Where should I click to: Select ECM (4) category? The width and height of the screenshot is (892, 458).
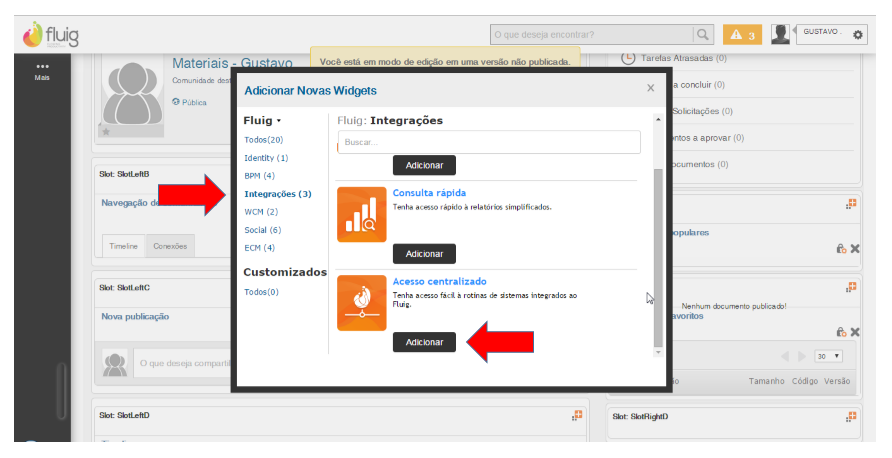pyautogui.click(x=259, y=248)
